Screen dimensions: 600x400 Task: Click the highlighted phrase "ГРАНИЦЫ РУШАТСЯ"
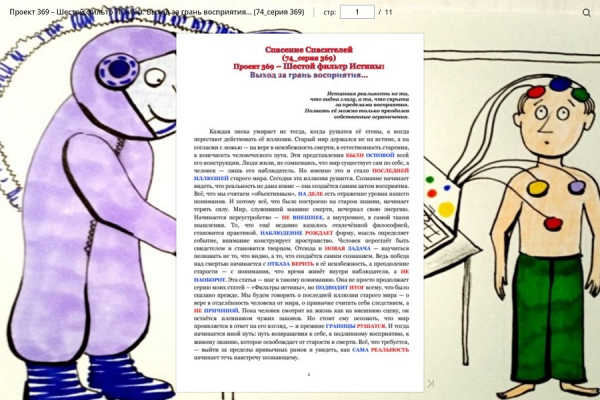(355, 326)
